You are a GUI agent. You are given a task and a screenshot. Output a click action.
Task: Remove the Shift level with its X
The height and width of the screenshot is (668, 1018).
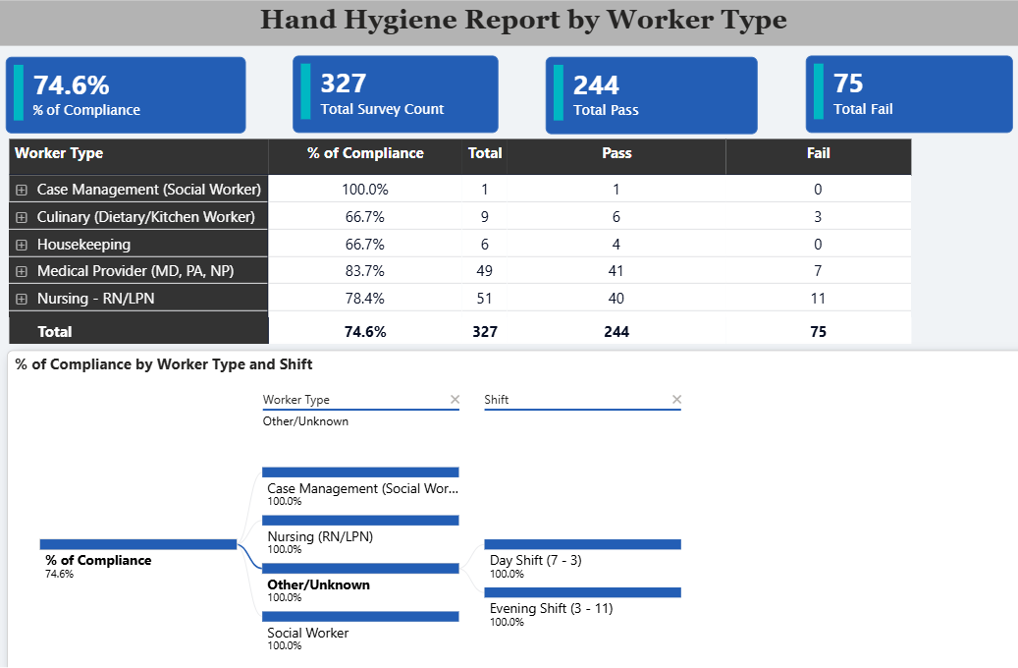tap(676, 400)
